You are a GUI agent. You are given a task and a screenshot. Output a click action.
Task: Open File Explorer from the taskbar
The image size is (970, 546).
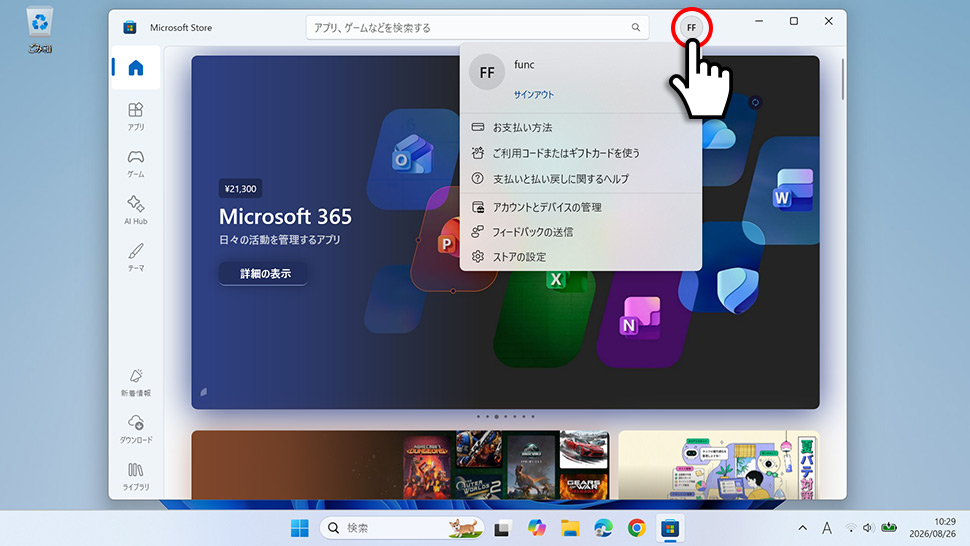[x=570, y=528]
